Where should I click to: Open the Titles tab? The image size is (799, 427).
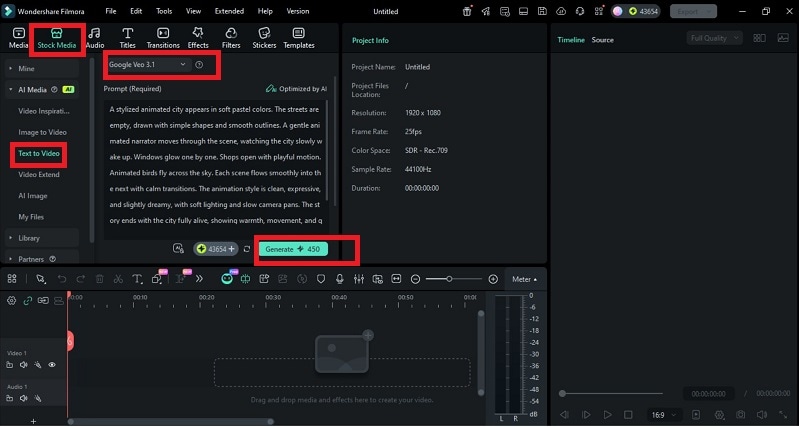point(127,39)
